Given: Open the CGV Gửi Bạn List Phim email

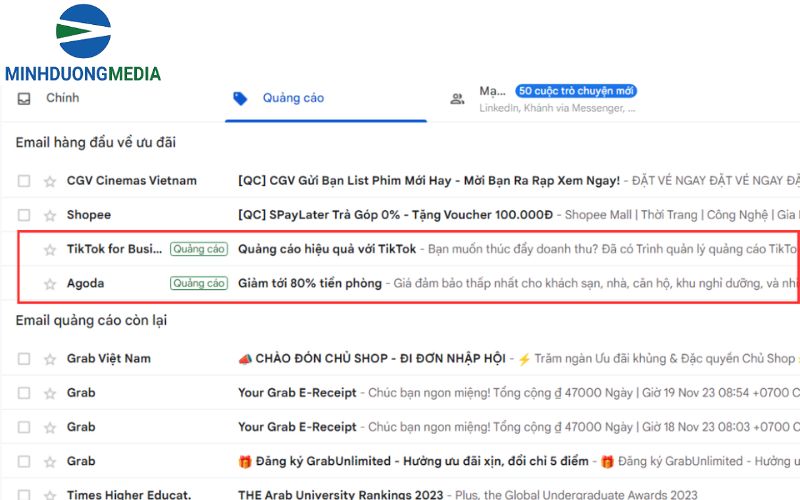Looking at the screenshot, I should pyautogui.click(x=429, y=181).
